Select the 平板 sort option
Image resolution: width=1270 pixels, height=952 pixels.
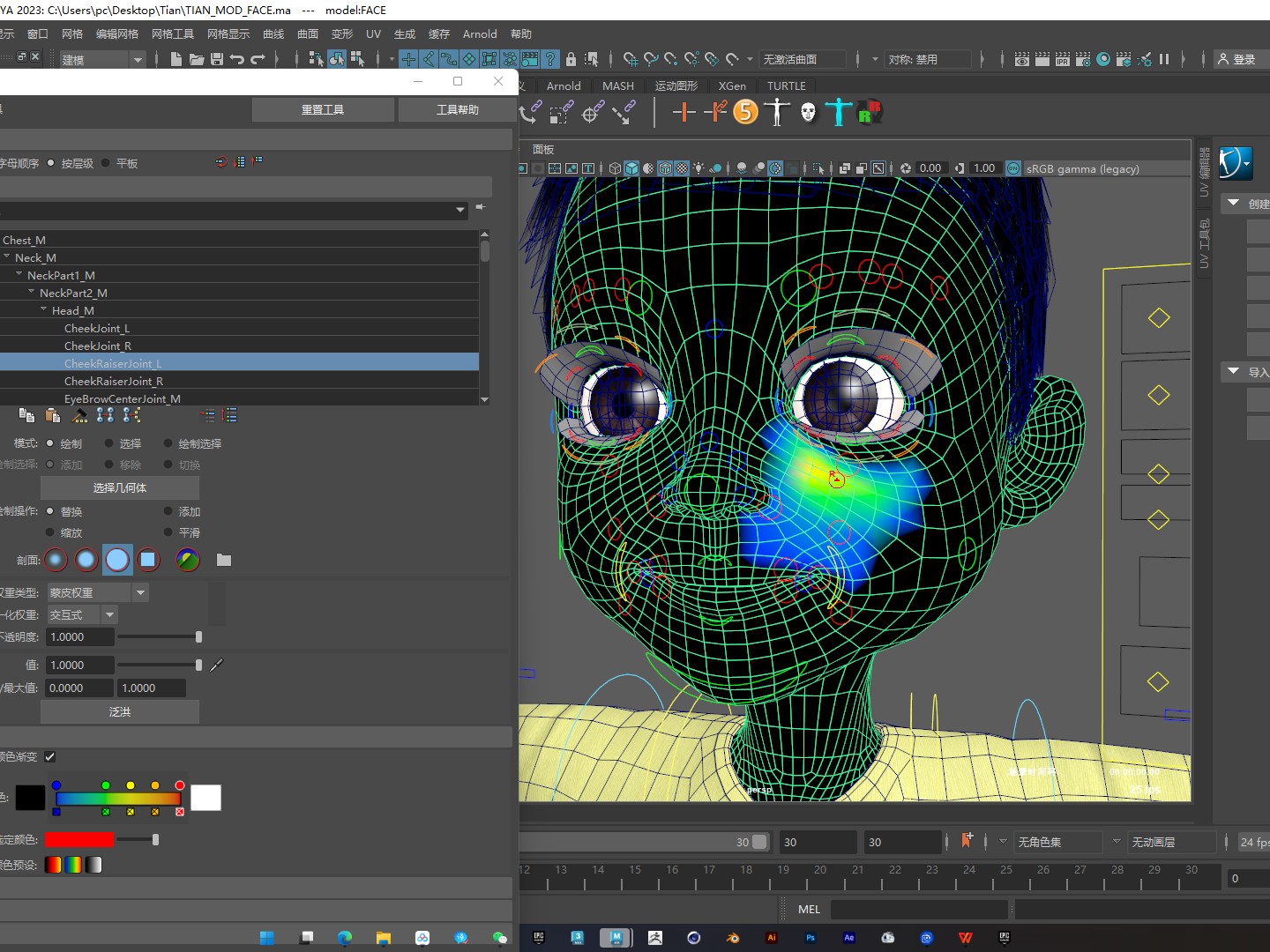click(x=107, y=163)
